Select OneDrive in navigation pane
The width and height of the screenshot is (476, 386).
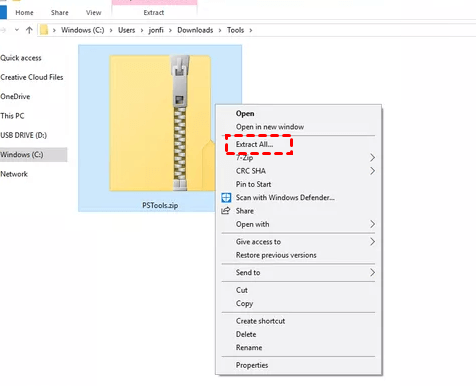(x=15, y=97)
